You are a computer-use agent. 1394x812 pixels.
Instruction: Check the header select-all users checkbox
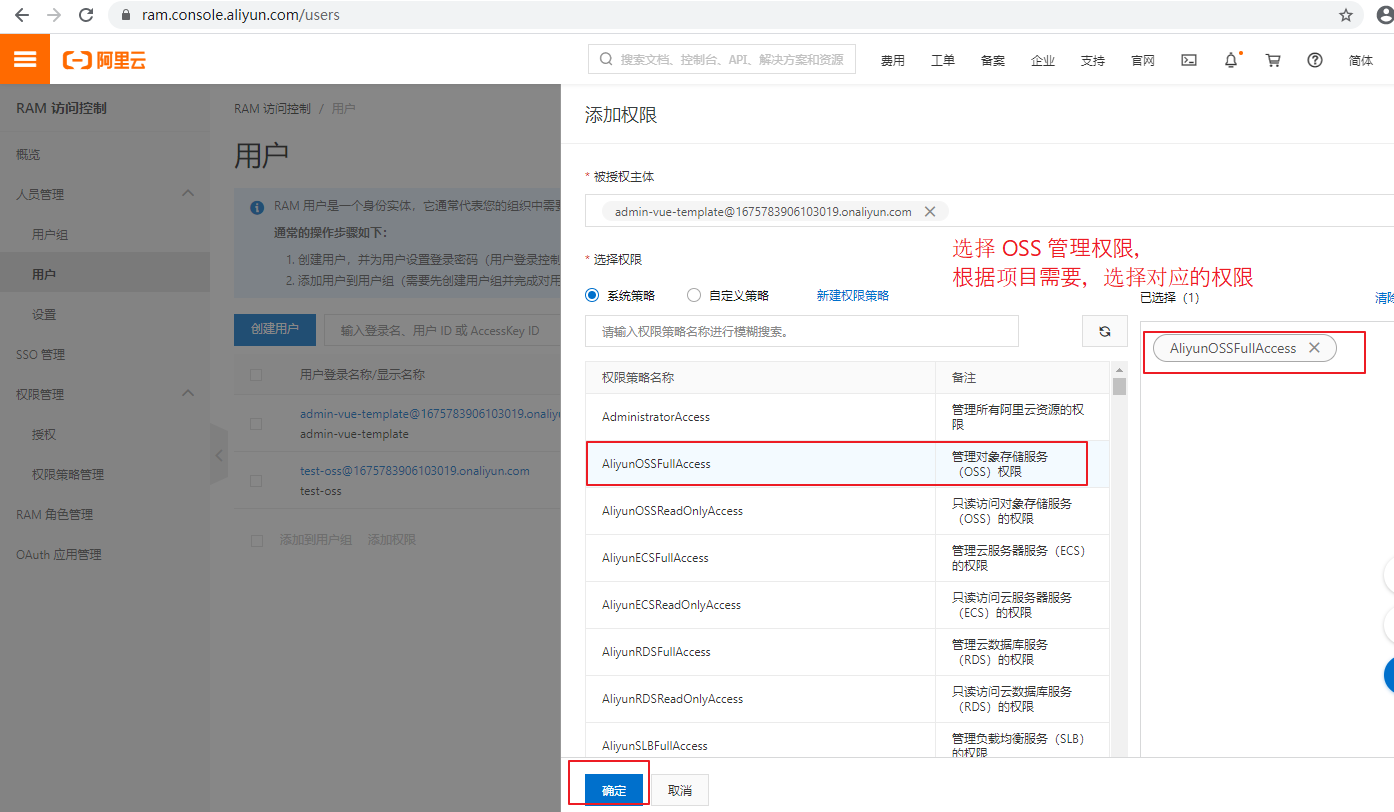pyautogui.click(x=256, y=375)
